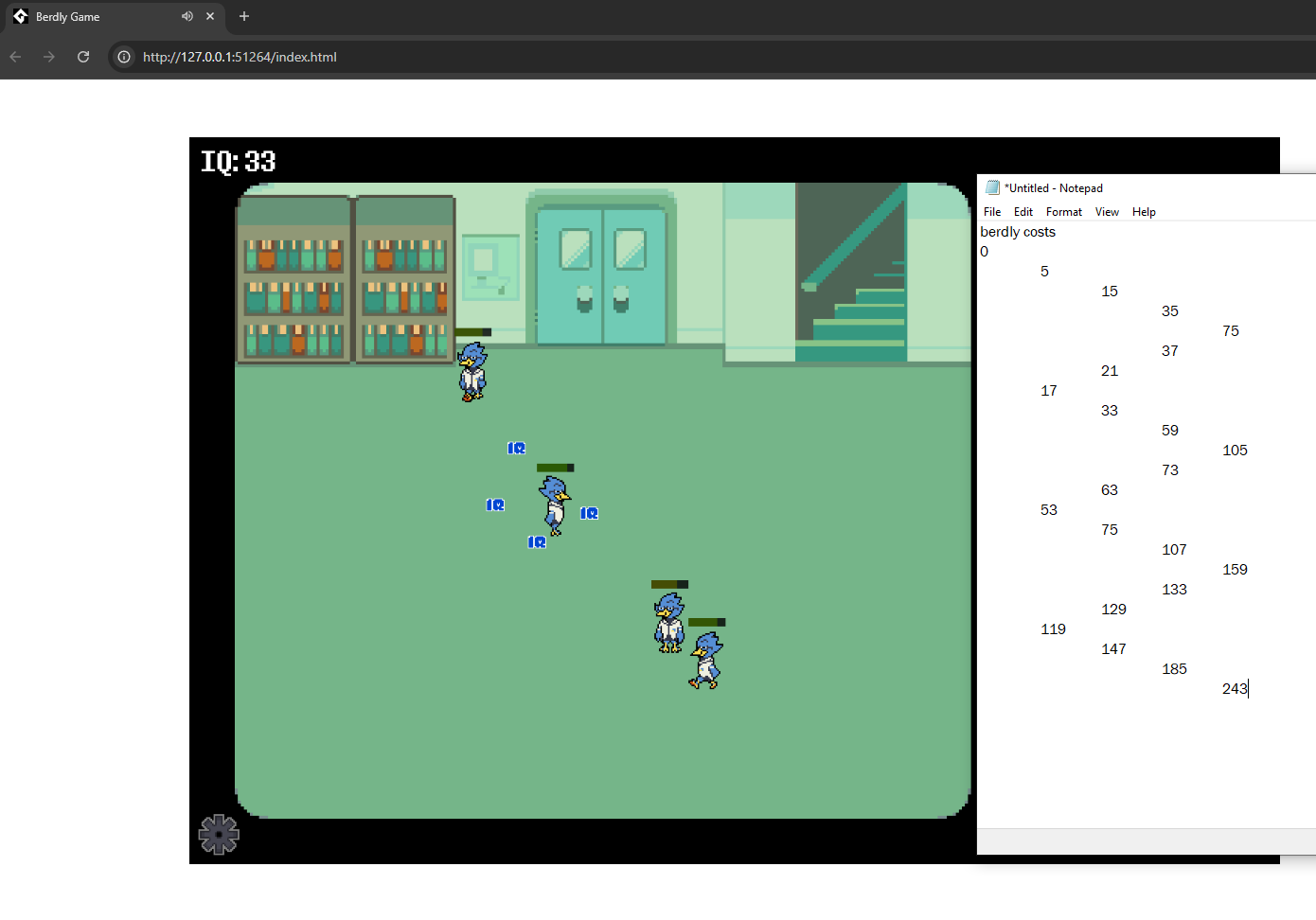Place cursor at '35' in Notepad

click(x=1170, y=311)
